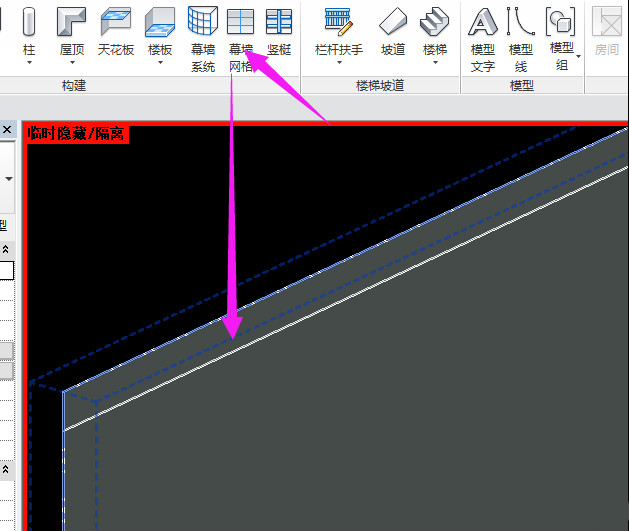The height and width of the screenshot is (531, 629).
Task: Select the 天花板 (Ceiling) tool
Action: [116, 32]
